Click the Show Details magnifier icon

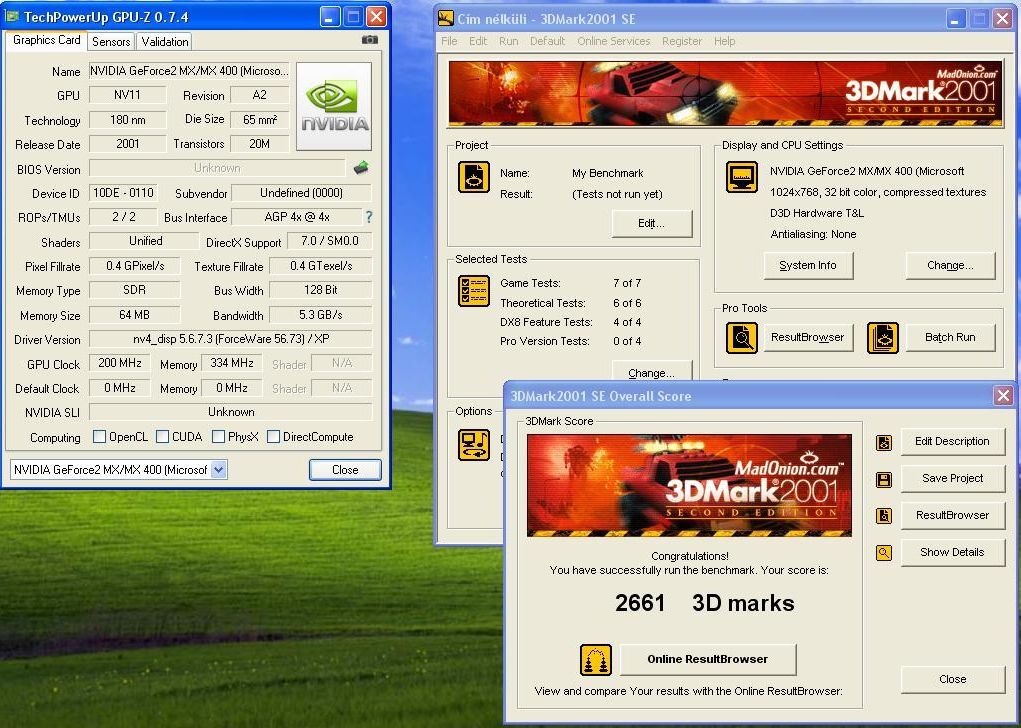pyautogui.click(x=884, y=553)
